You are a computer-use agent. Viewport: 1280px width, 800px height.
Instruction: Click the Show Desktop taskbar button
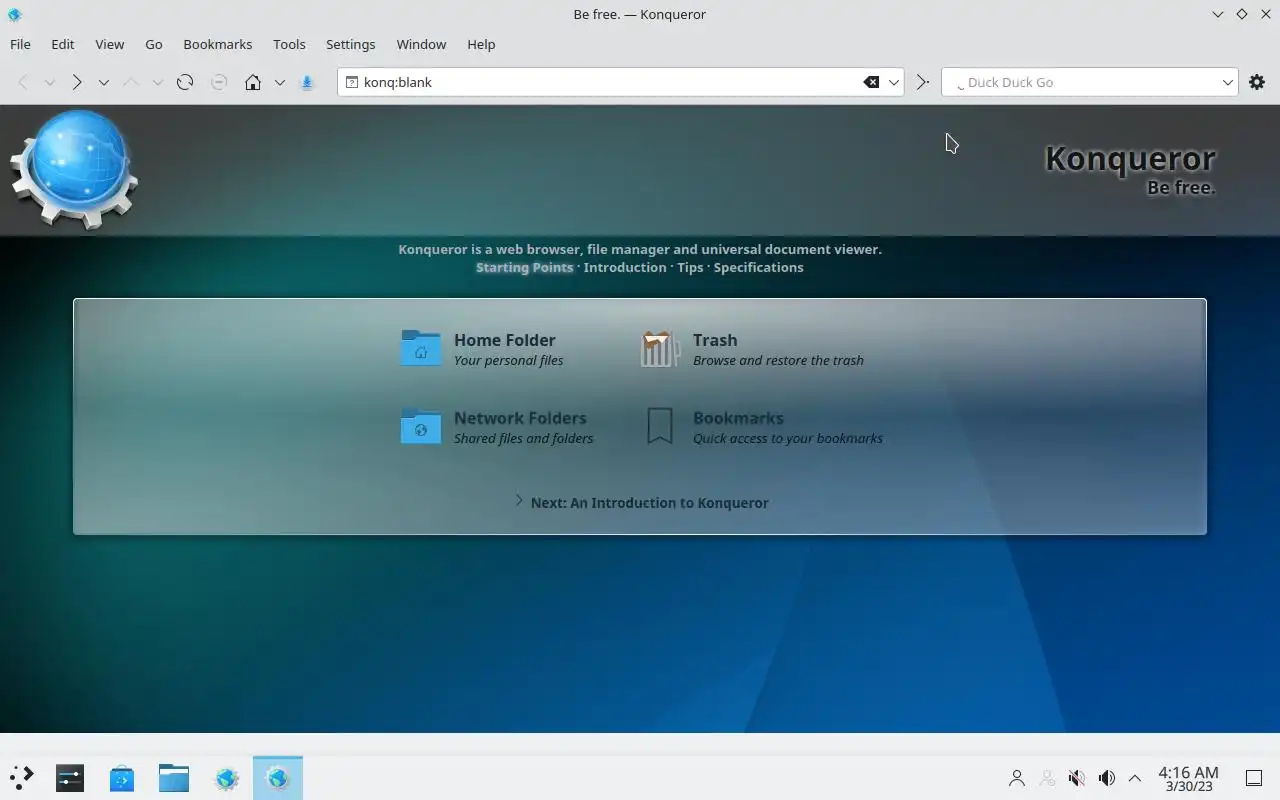pos(1254,778)
